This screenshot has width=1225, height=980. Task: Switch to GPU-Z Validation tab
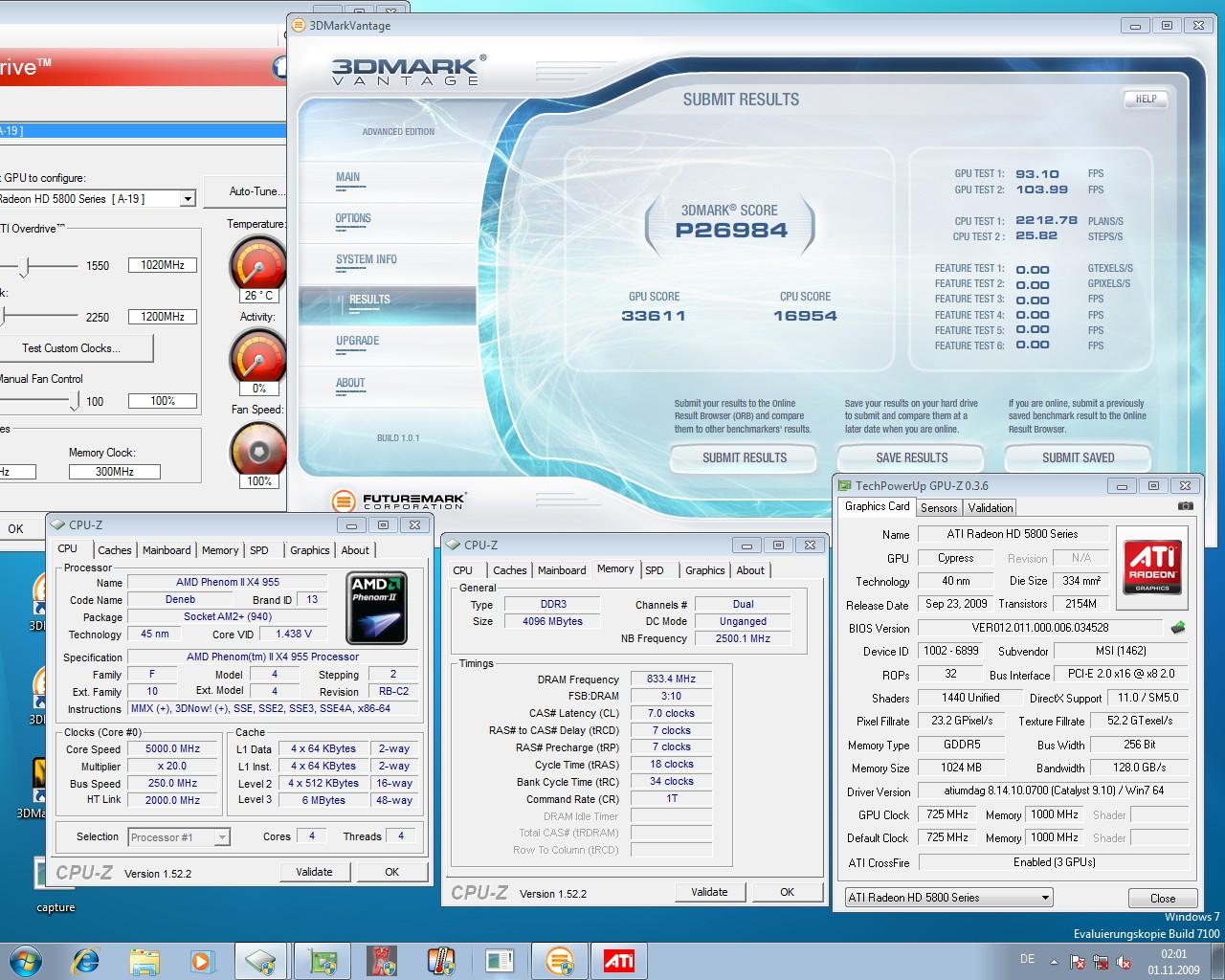tap(990, 508)
